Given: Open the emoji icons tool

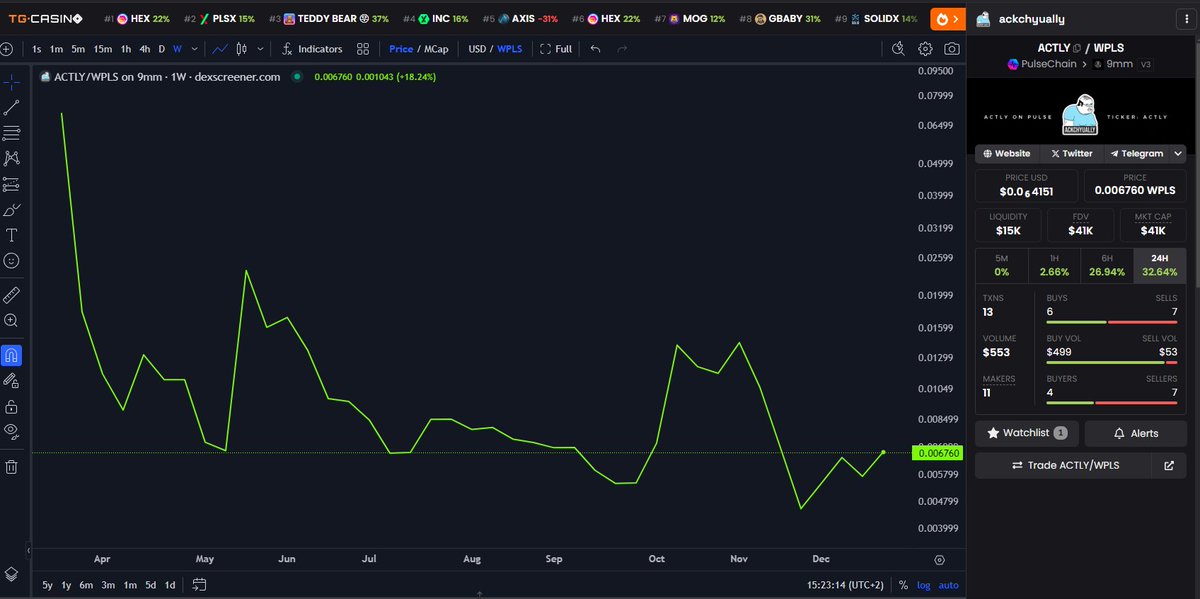Looking at the screenshot, I should tap(11, 261).
